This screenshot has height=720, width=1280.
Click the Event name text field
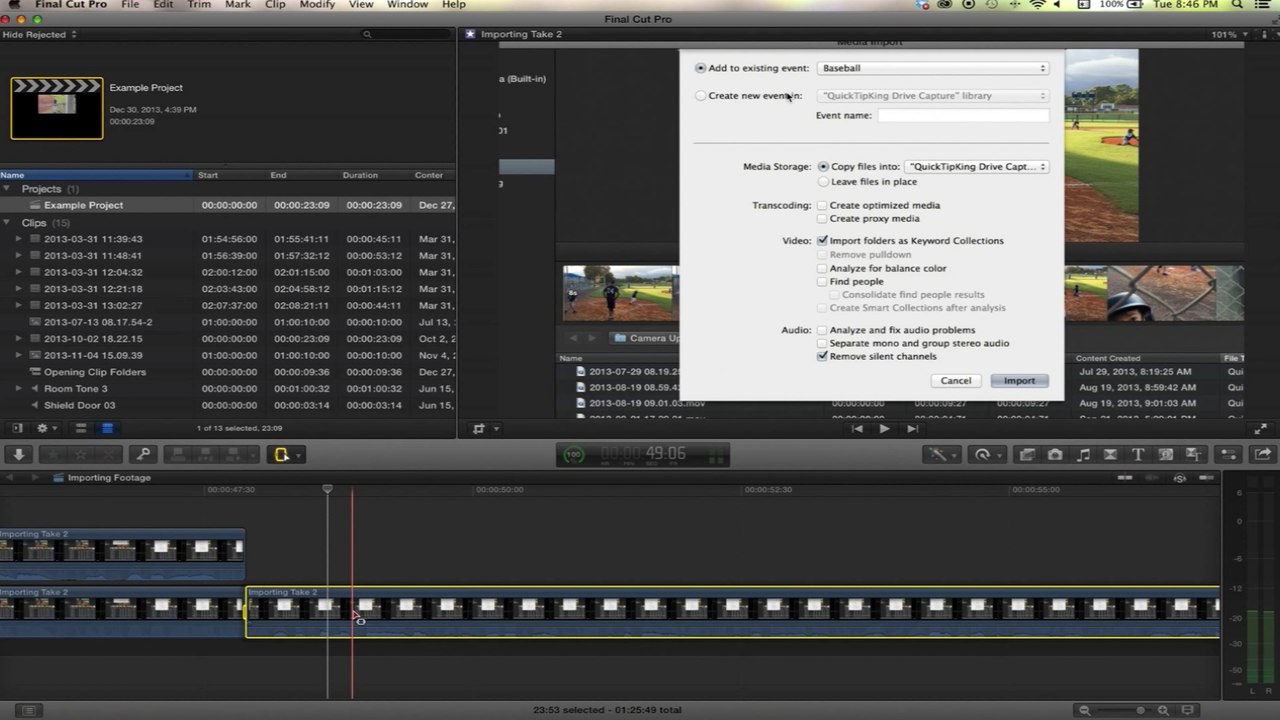(x=963, y=116)
